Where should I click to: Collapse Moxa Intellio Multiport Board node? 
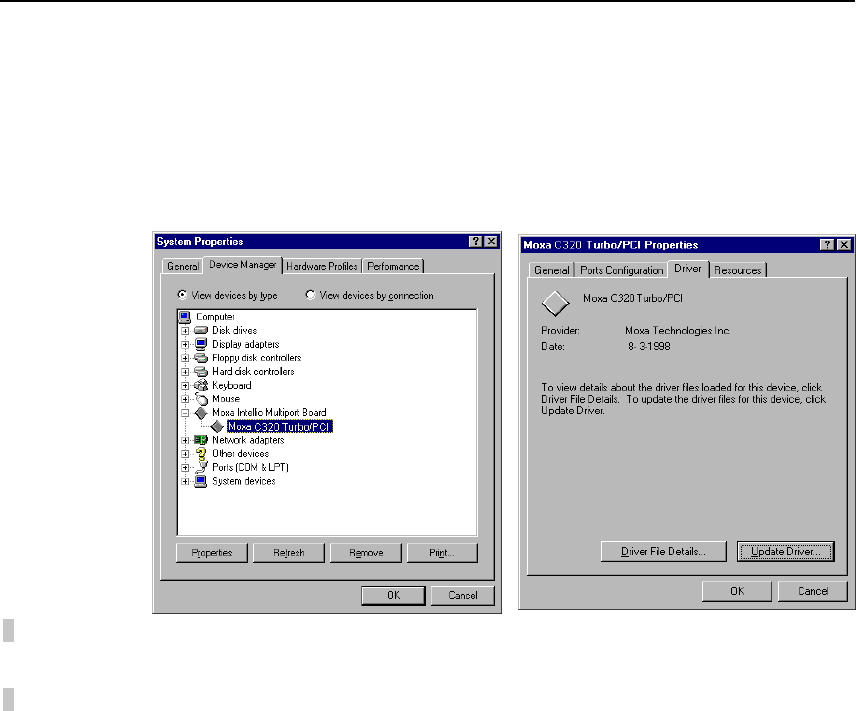coord(185,413)
